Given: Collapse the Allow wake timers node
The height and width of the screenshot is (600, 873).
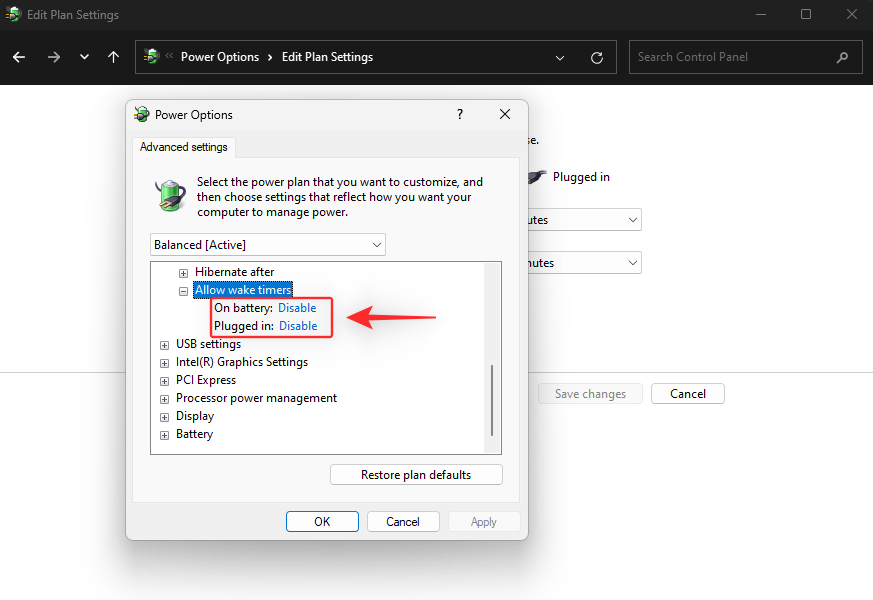Looking at the screenshot, I should point(183,291).
